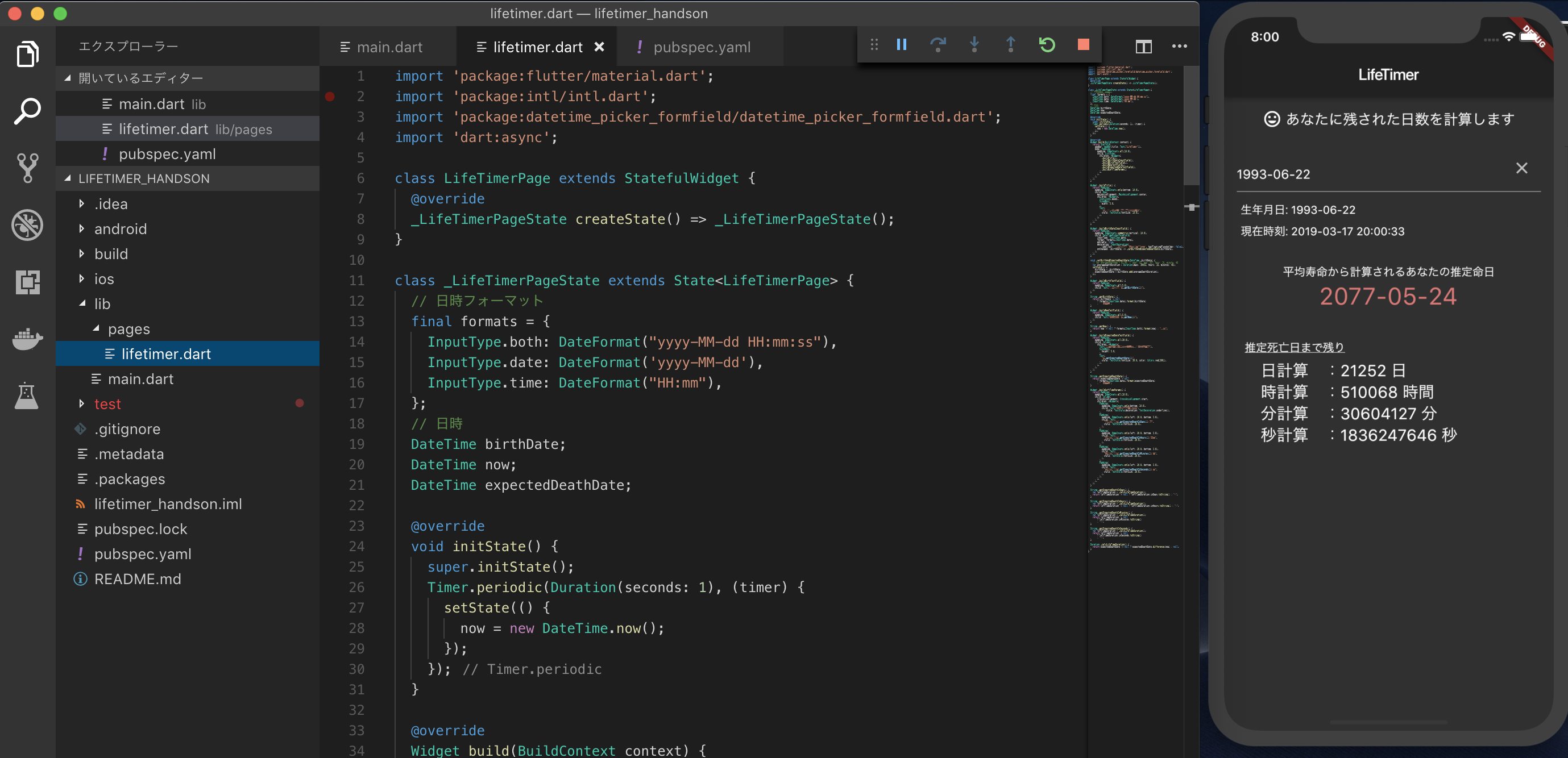Viewport: 1568px width, 758px height.
Task: Click line number 11 in the gutter
Action: pyautogui.click(x=356, y=281)
